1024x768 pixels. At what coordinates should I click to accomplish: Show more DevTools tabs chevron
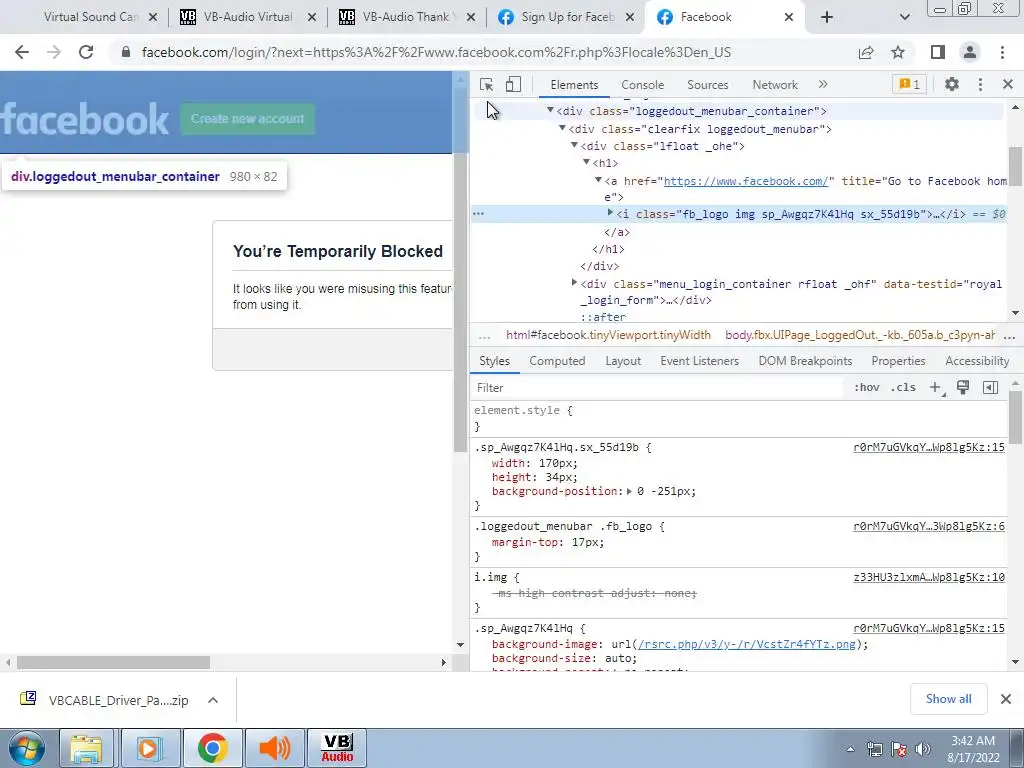[823, 84]
